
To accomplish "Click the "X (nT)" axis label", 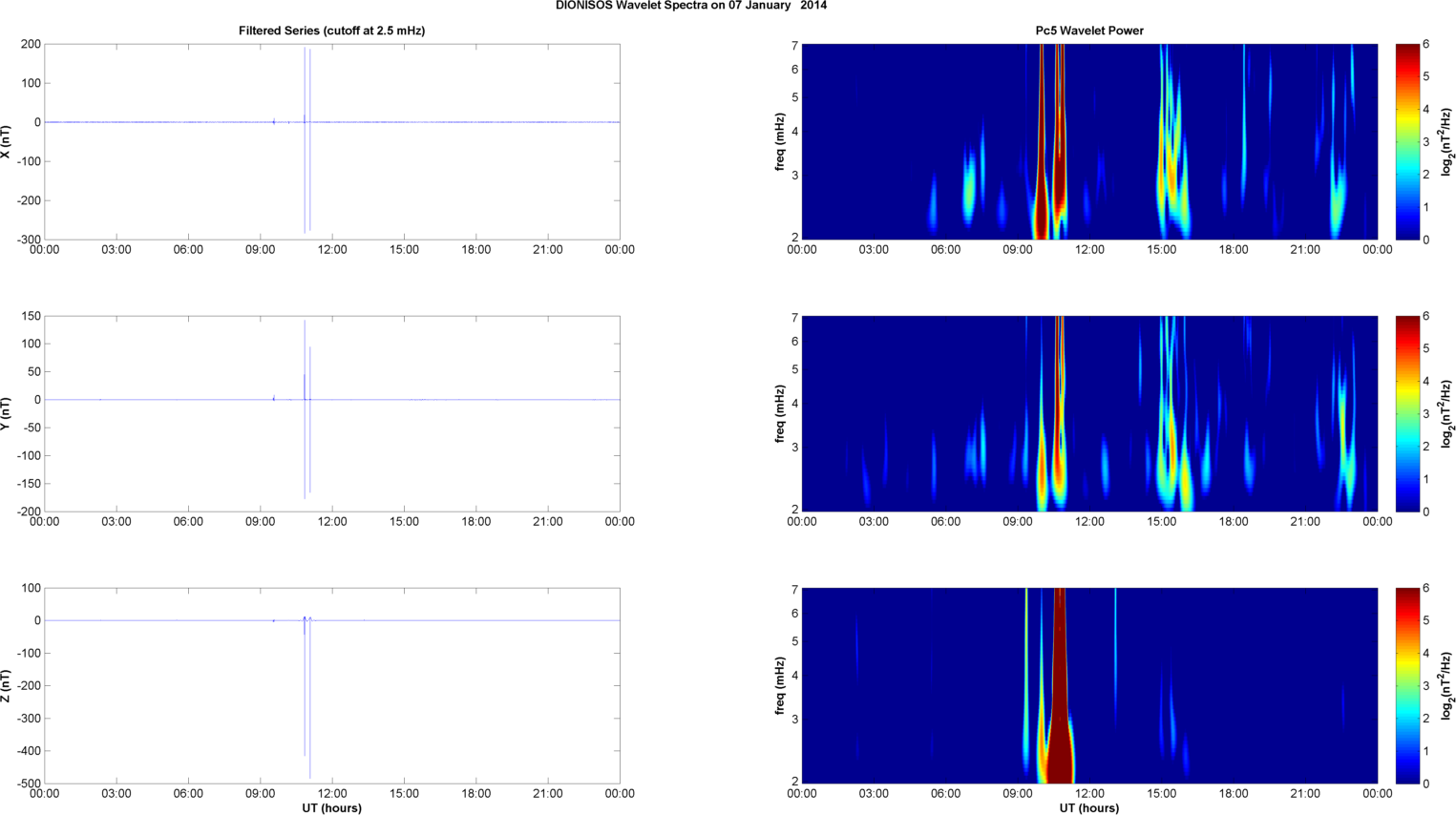I will (x=7, y=141).
